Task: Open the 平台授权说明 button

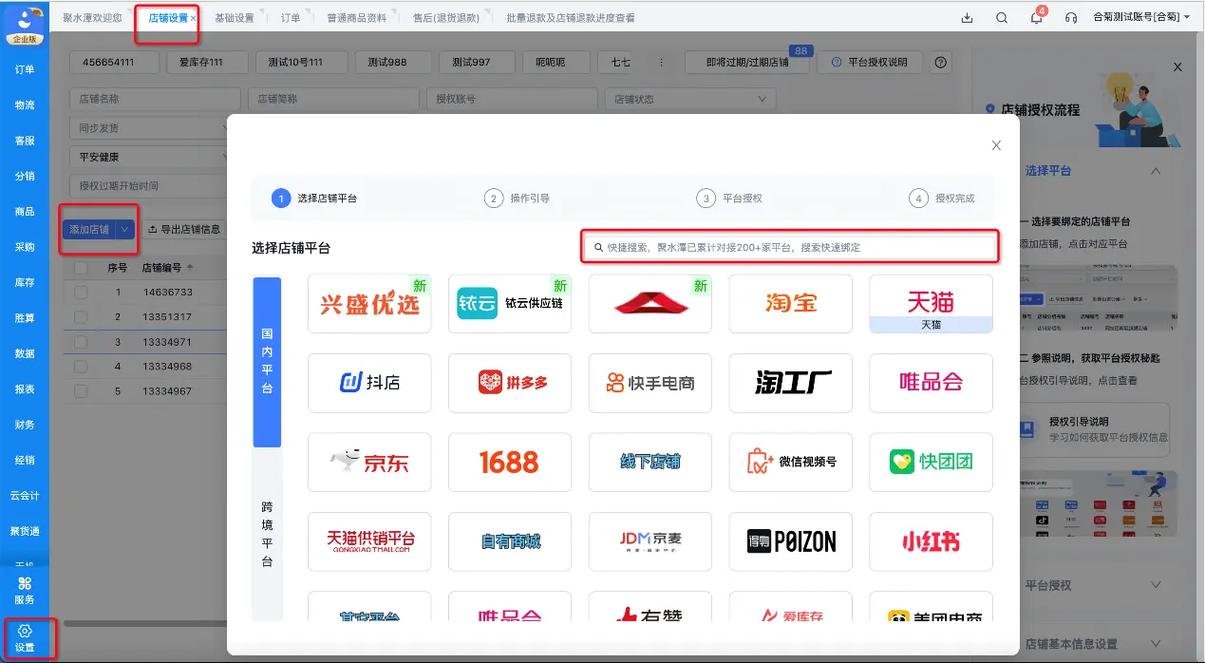Action: click(x=870, y=62)
